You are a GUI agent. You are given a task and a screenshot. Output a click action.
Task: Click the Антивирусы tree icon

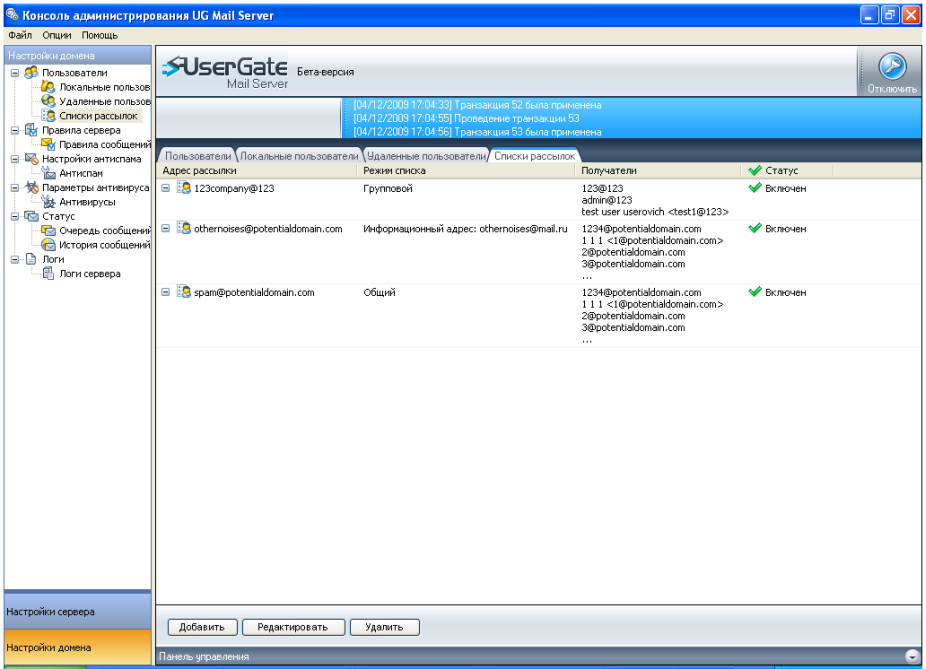(48, 201)
